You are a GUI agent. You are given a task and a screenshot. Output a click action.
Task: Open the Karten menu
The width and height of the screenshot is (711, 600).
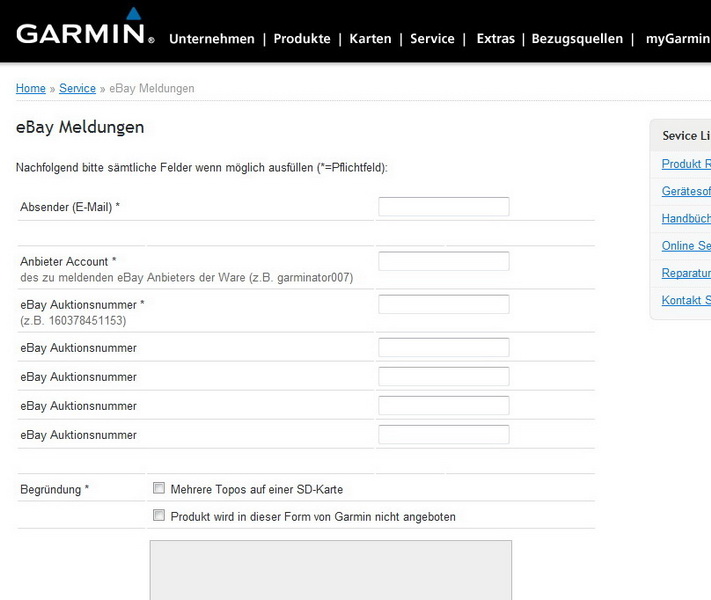click(370, 39)
